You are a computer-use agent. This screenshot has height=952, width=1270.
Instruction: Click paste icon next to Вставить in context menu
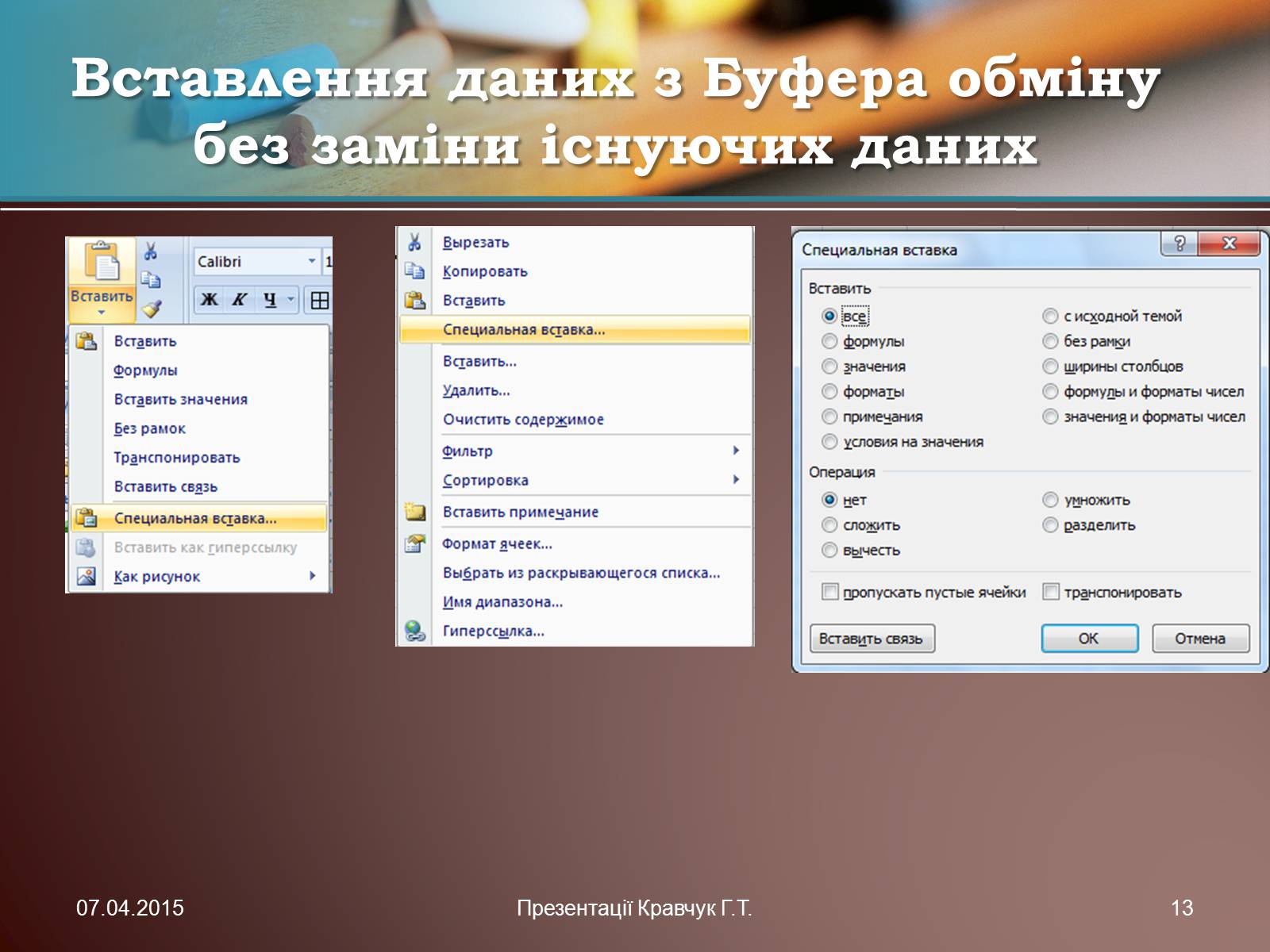pos(414,300)
